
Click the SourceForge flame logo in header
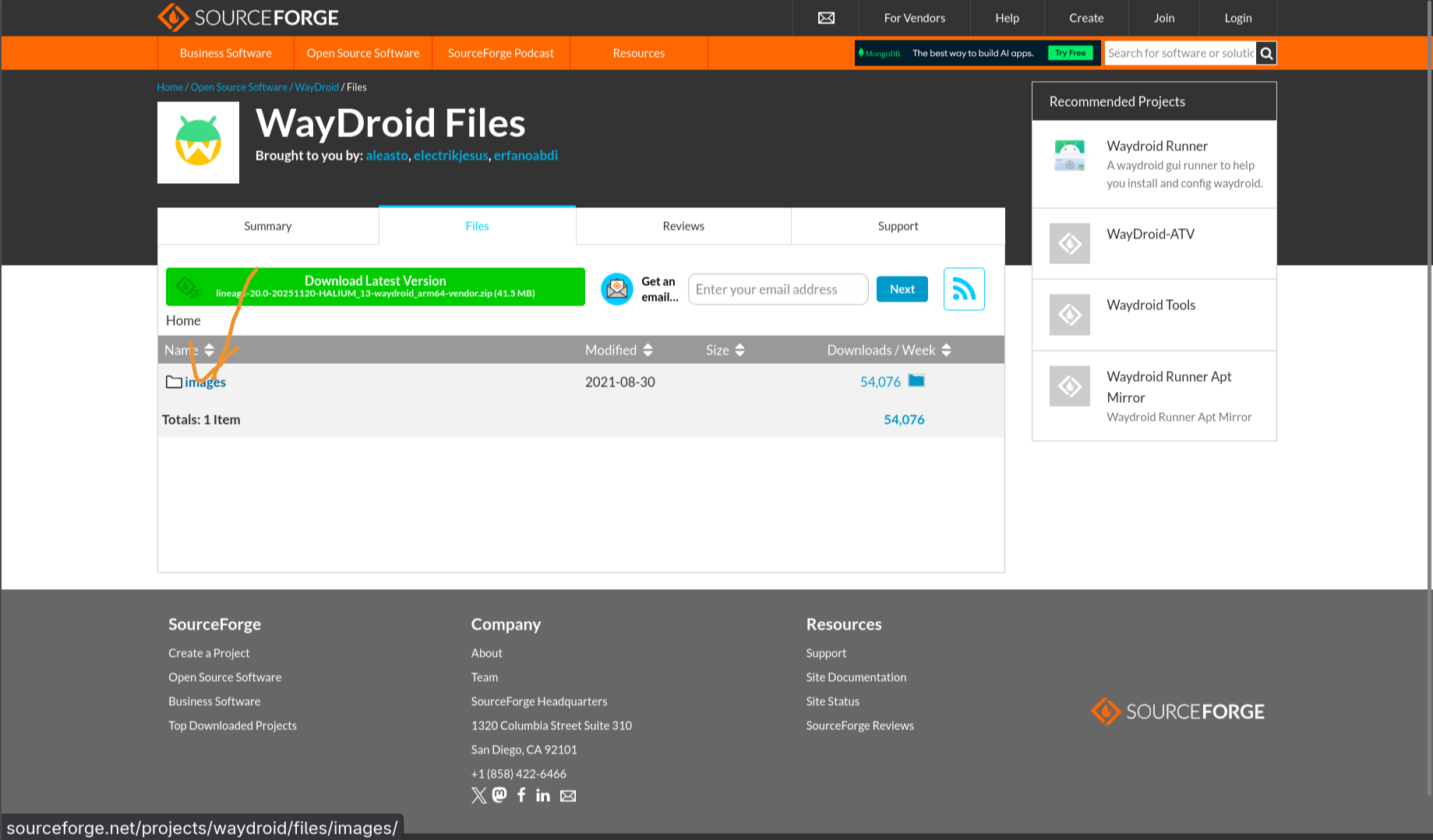point(172,17)
